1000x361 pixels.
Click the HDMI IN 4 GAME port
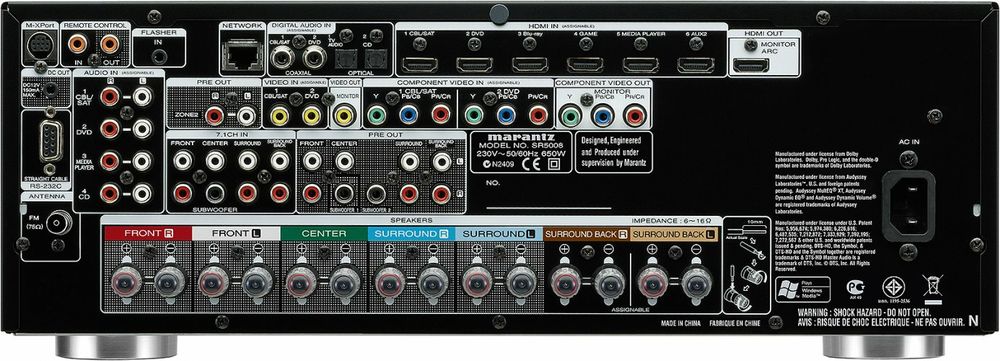[x=585, y=65]
